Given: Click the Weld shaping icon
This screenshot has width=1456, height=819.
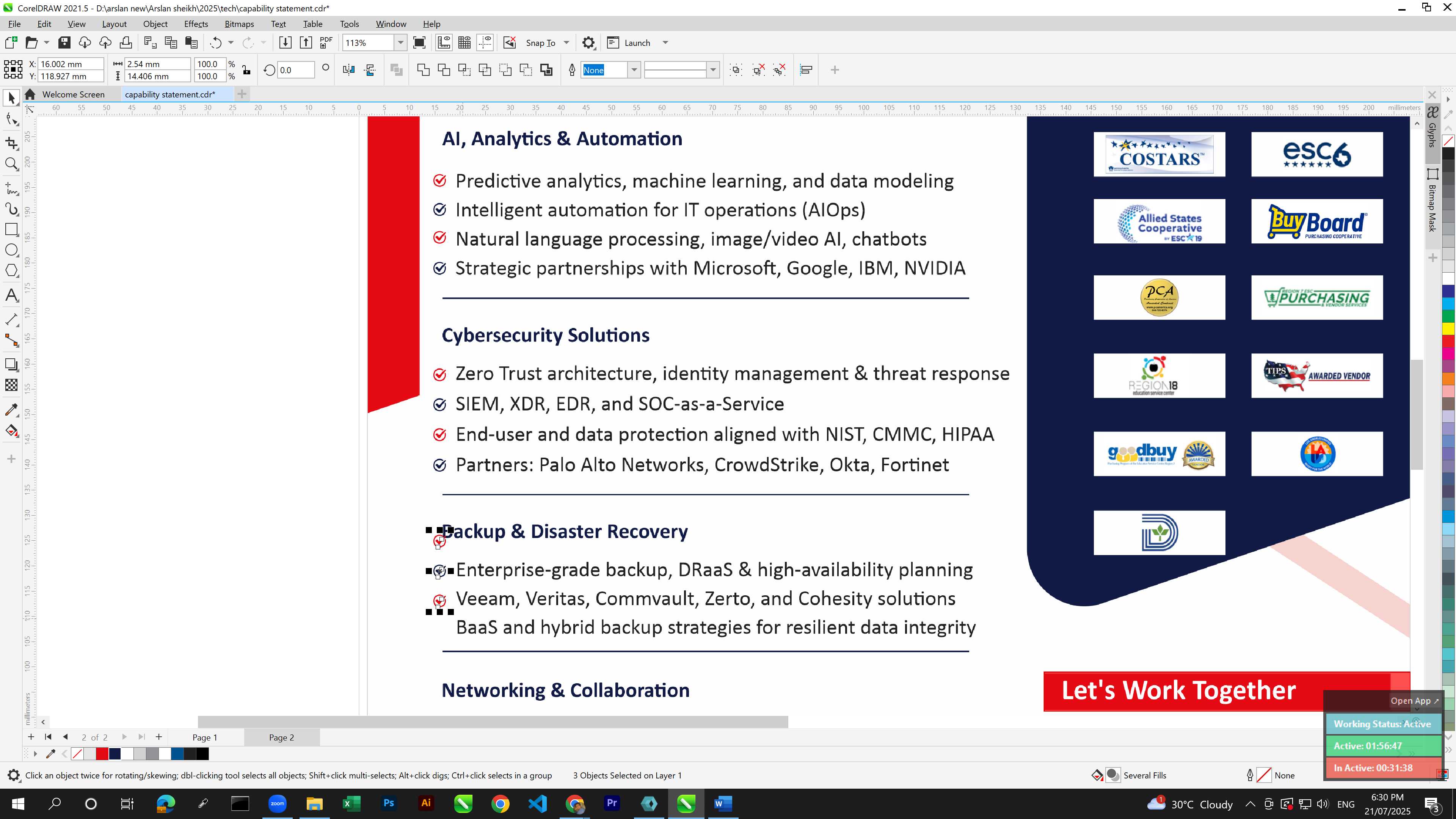Looking at the screenshot, I should (424, 69).
